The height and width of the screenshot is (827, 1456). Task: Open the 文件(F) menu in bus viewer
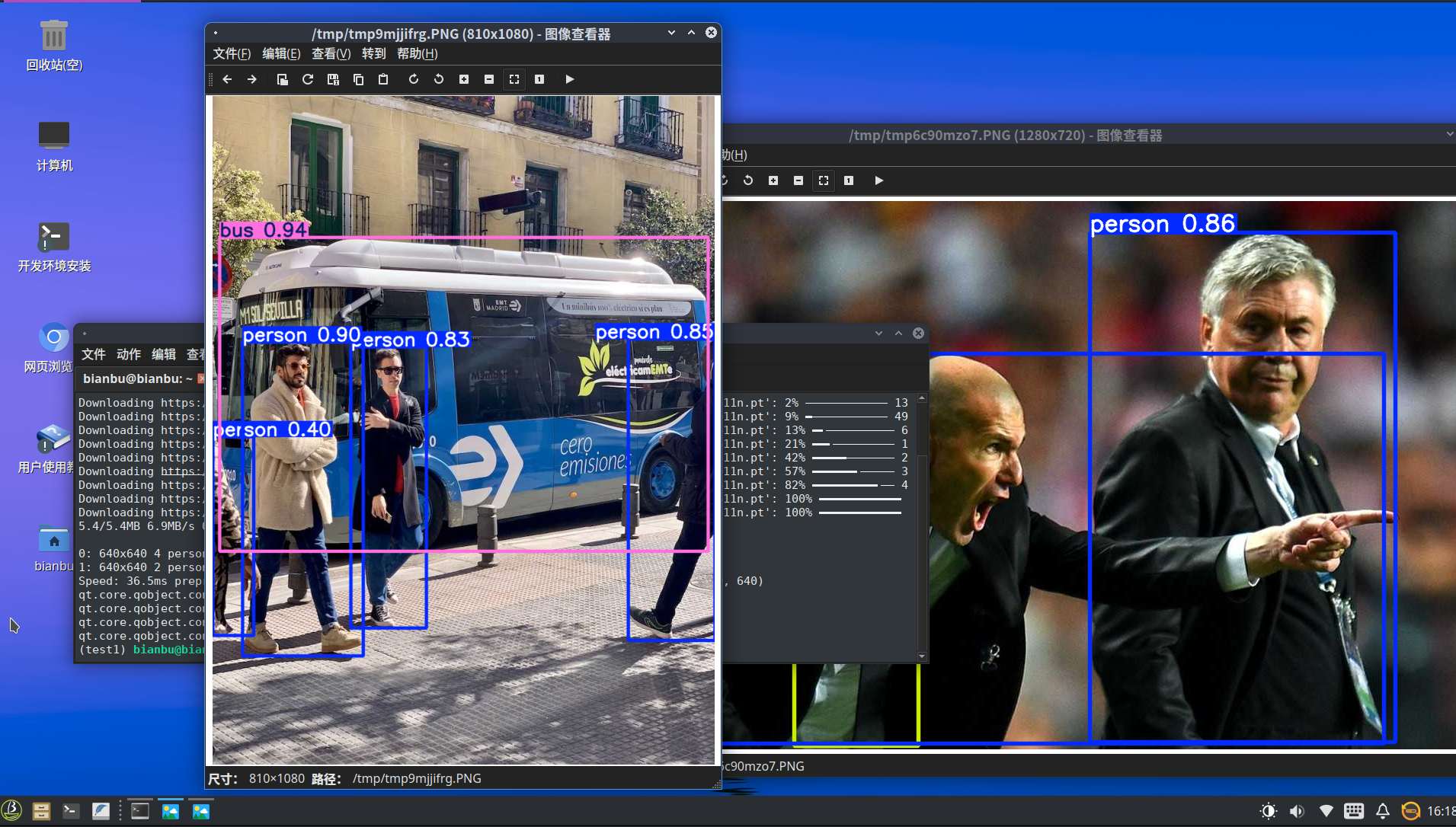[232, 53]
